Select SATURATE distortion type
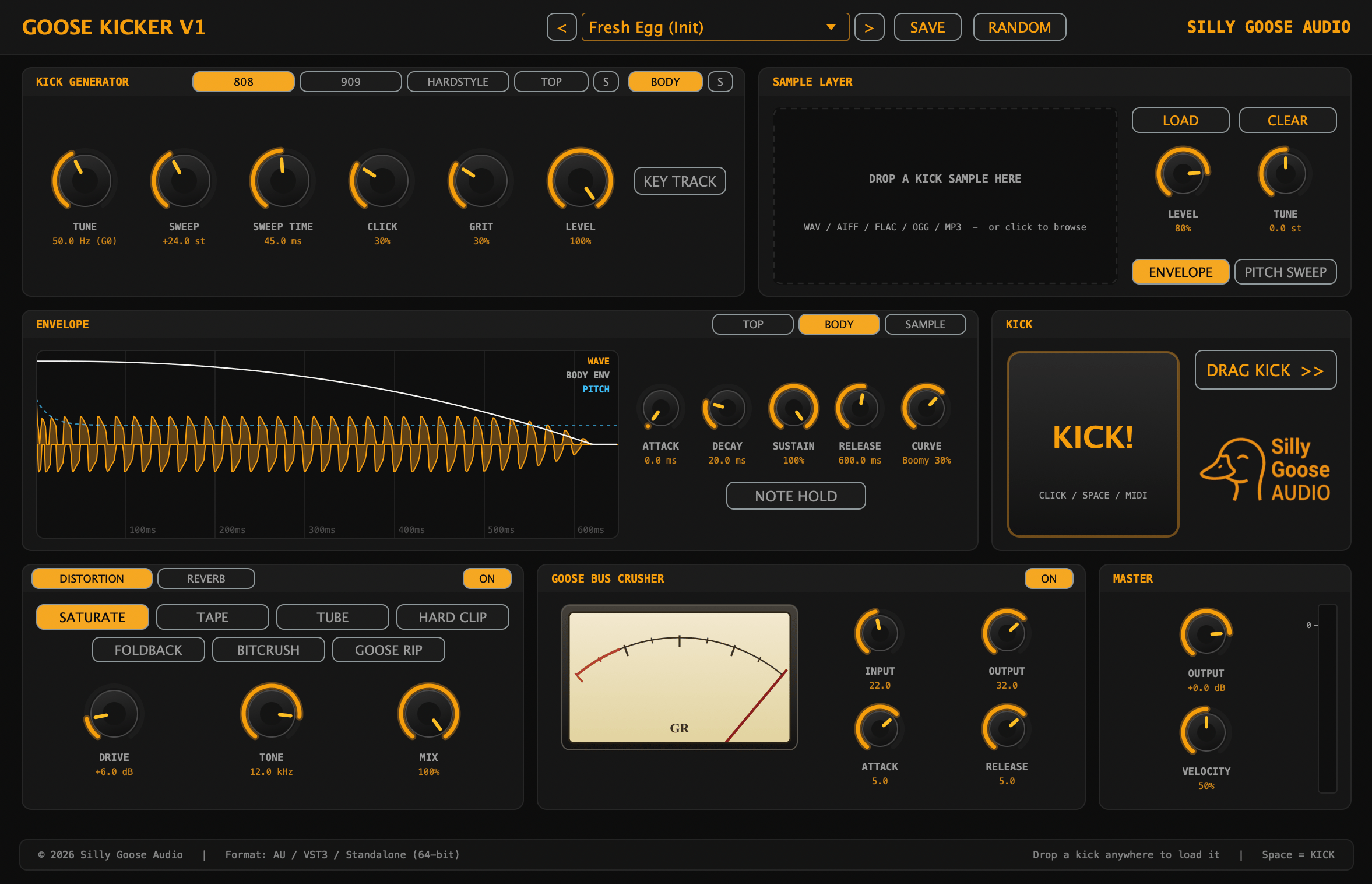 coord(93,617)
